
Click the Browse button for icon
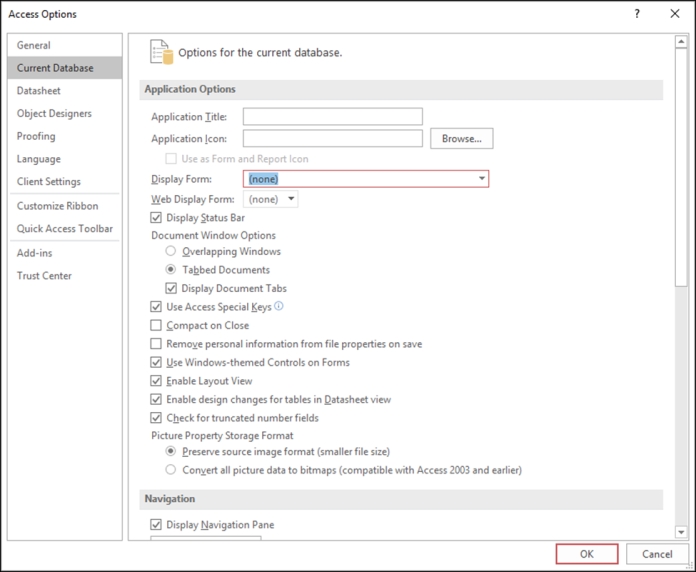coord(462,138)
